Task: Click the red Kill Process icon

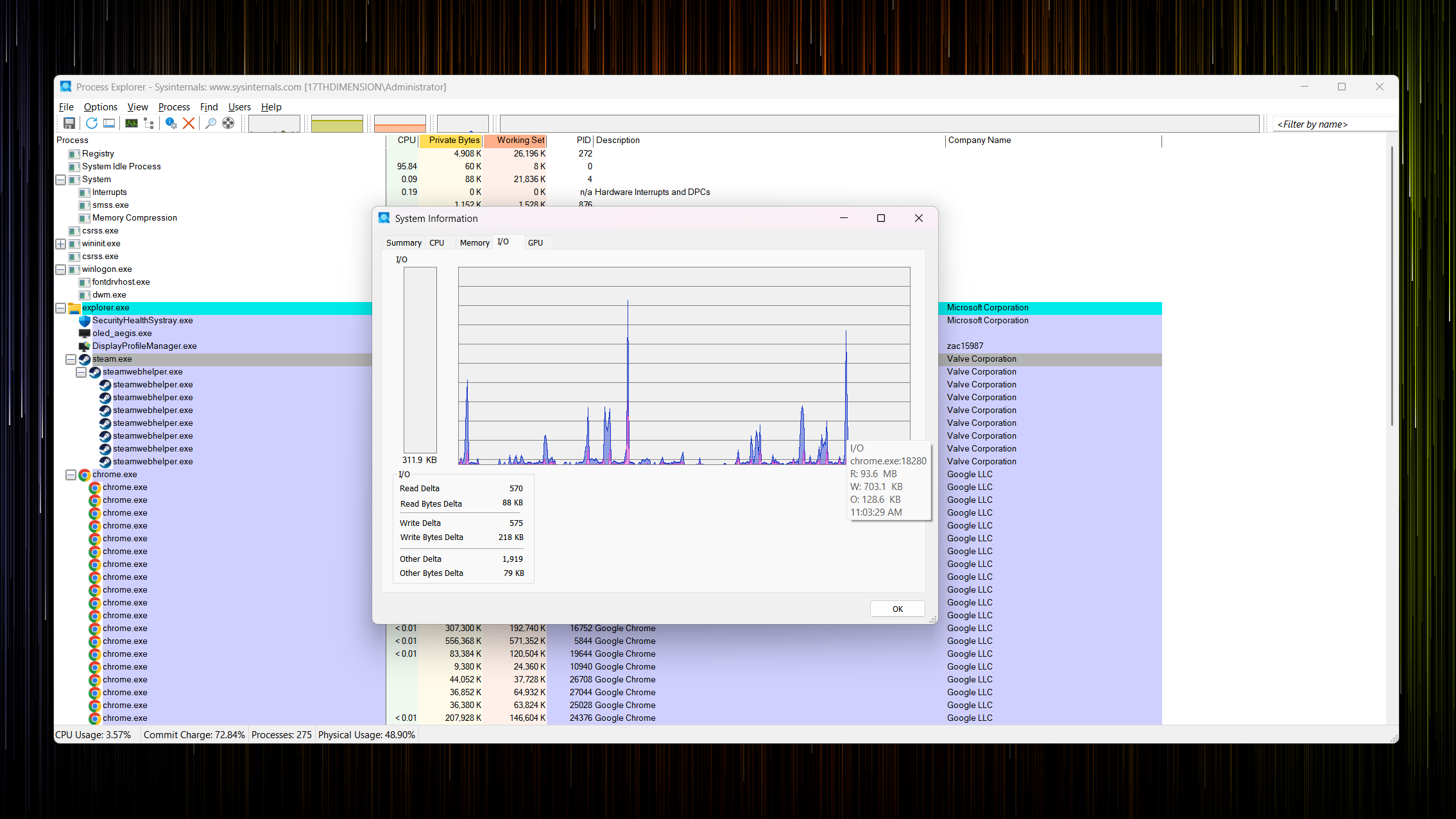Action: tap(189, 123)
